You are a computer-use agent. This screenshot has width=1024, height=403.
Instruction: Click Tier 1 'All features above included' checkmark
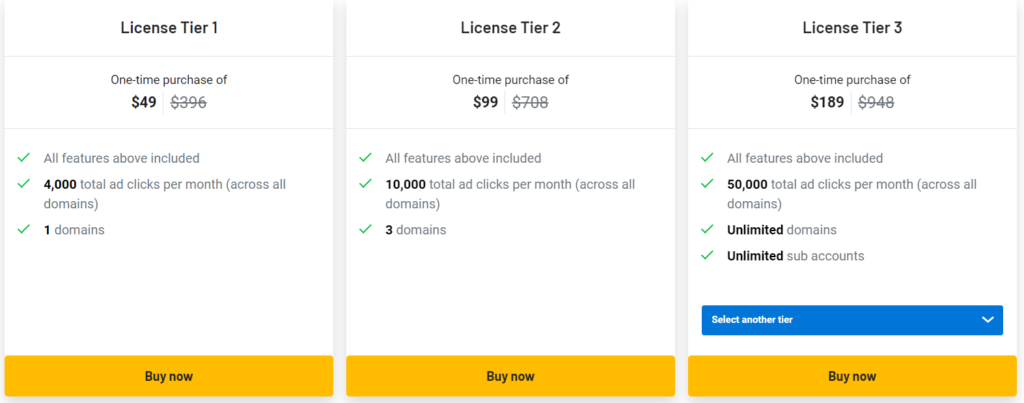coord(24,158)
